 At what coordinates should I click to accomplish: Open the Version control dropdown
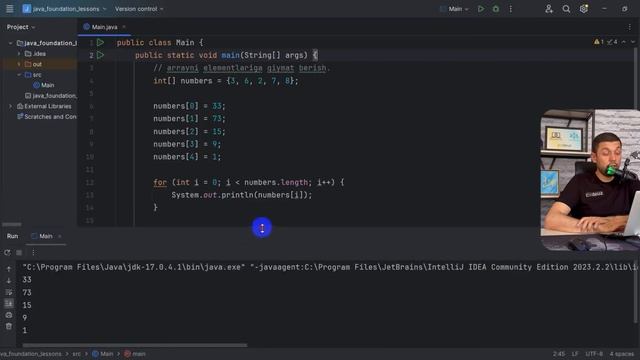coord(139,9)
